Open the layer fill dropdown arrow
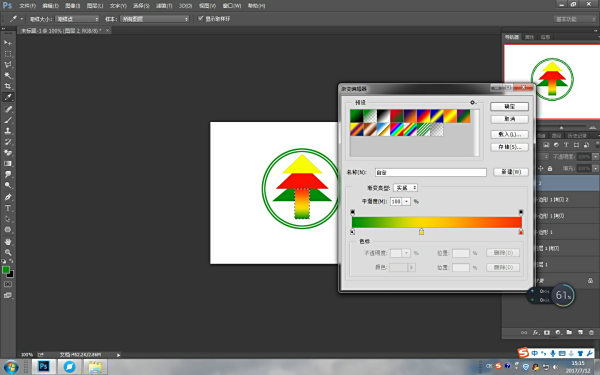The image size is (600, 375). coord(595,168)
